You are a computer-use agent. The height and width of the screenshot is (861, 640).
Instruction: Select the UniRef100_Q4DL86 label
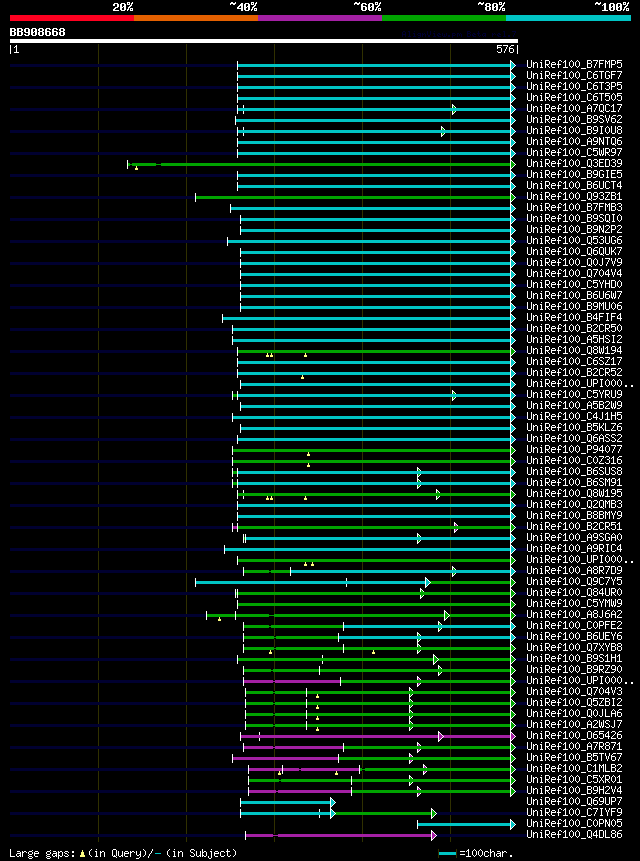(574, 835)
